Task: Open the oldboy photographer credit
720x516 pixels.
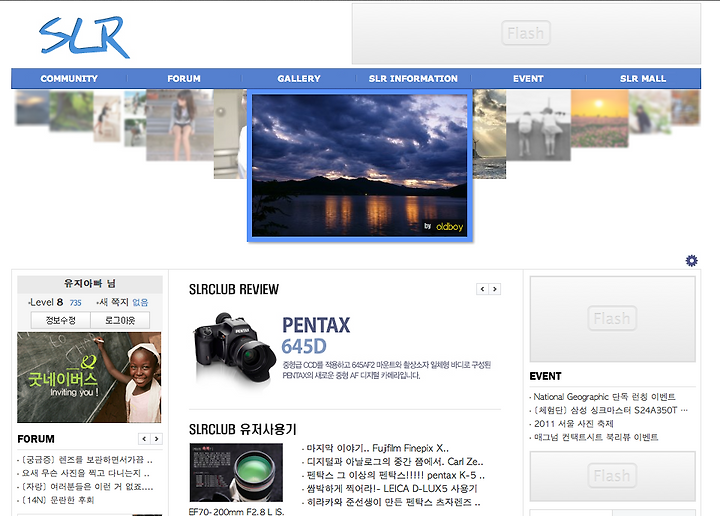Action: (449, 226)
